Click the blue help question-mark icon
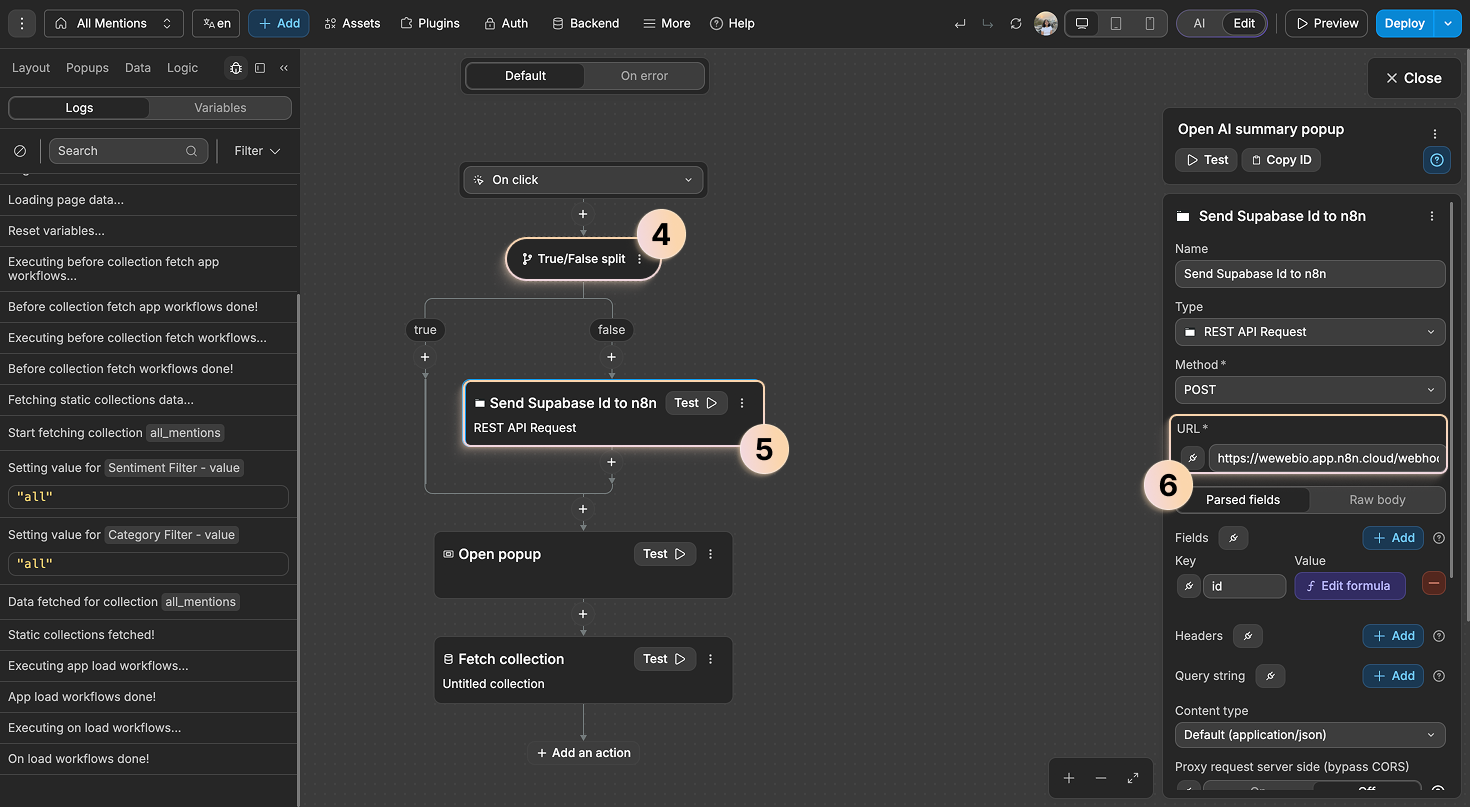 (x=1437, y=160)
